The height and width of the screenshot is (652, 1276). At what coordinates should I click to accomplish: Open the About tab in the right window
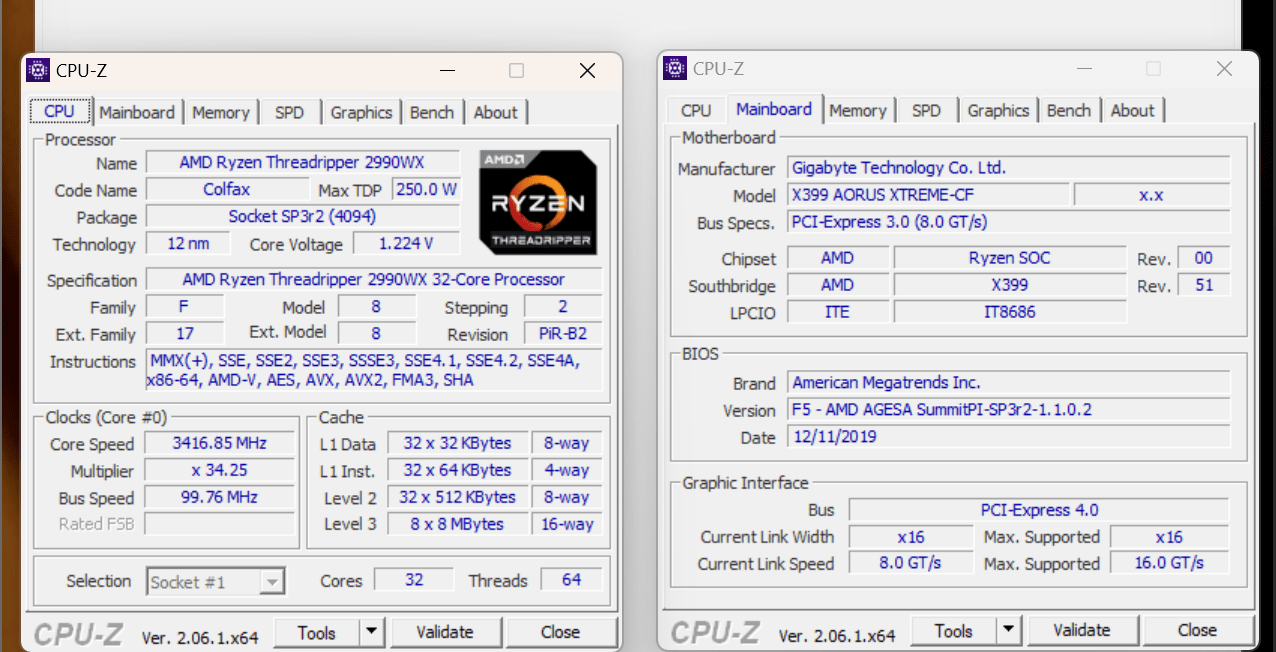tap(1133, 110)
